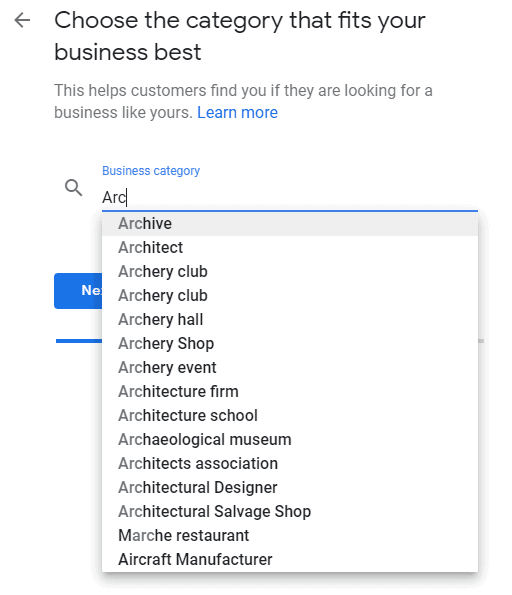Select Marche restaurant suggestion
The width and height of the screenshot is (512, 595).
(290, 535)
